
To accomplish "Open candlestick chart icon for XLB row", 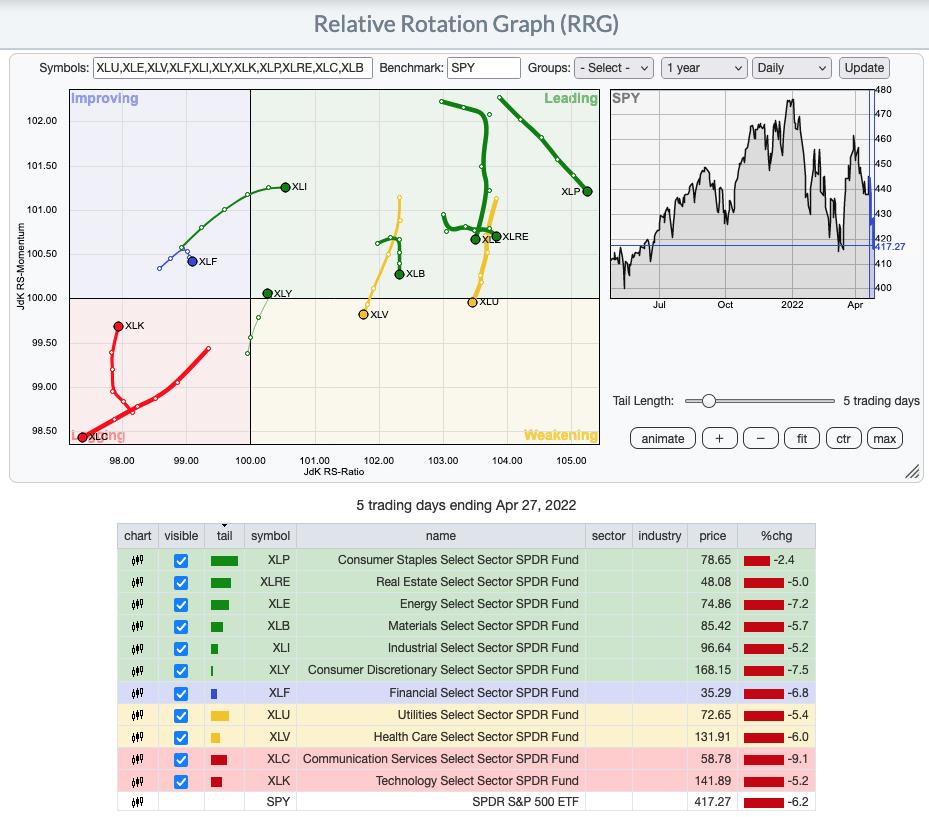I will [137, 626].
